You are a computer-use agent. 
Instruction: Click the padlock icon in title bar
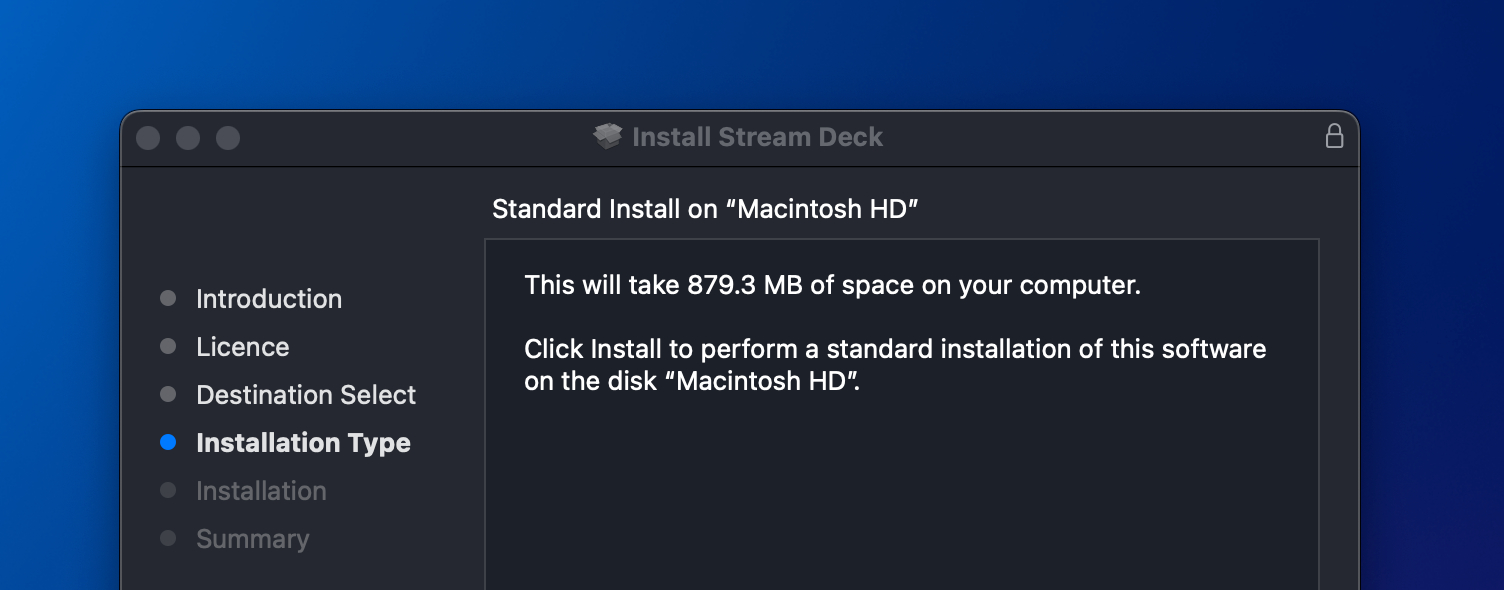[x=1334, y=136]
